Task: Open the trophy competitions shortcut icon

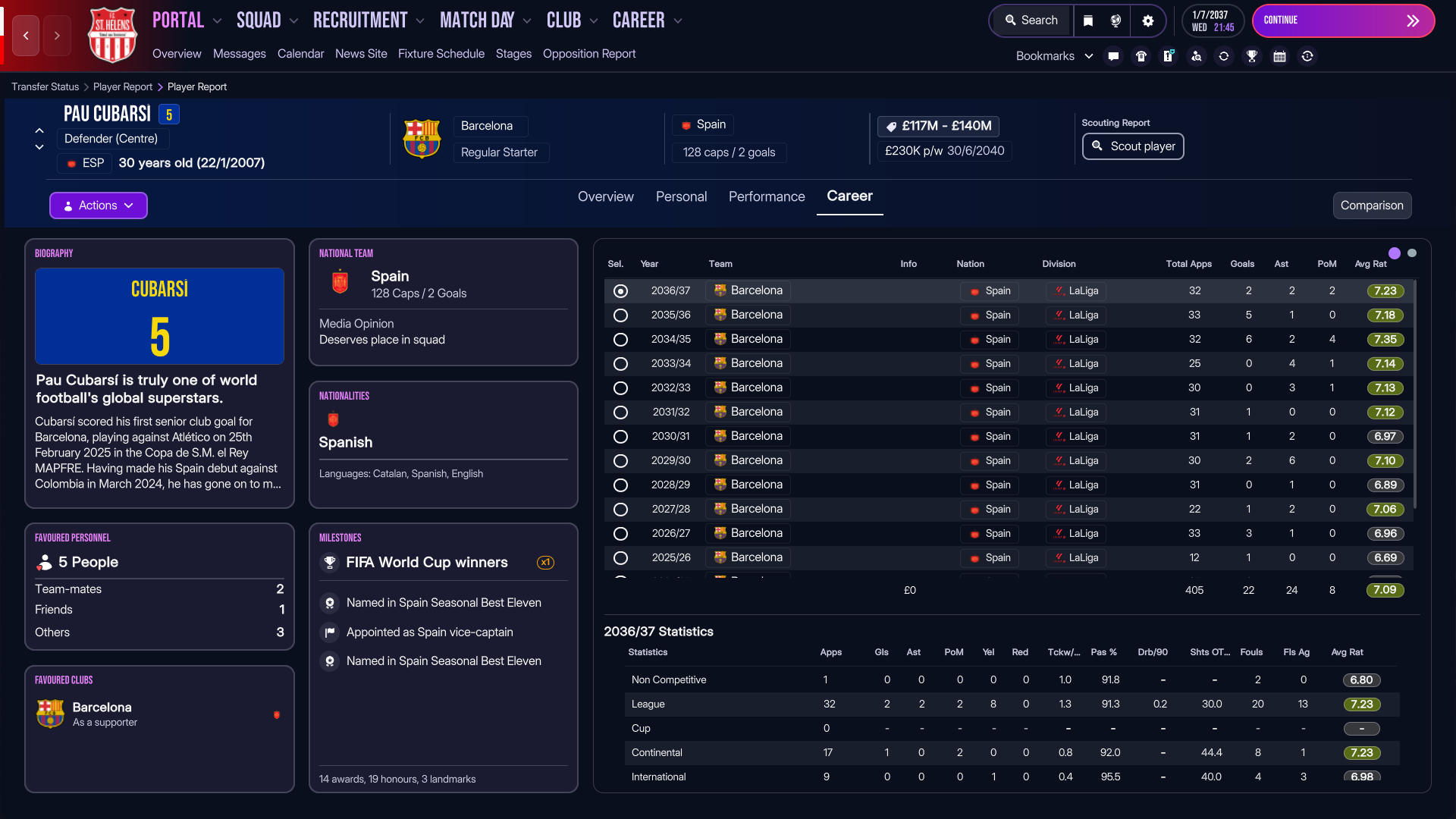Action: [x=1251, y=56]
